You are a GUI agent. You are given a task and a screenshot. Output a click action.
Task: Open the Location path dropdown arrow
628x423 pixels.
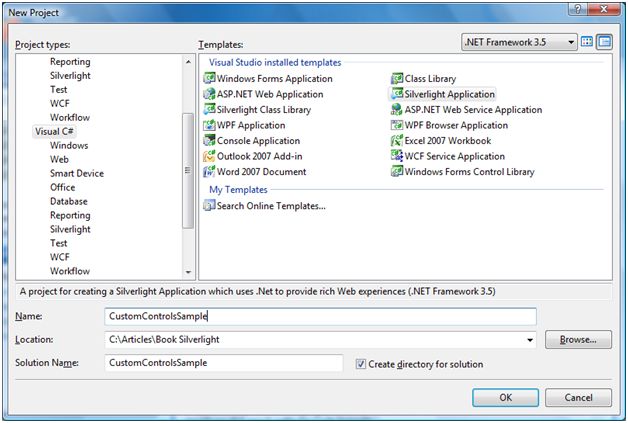530,340
